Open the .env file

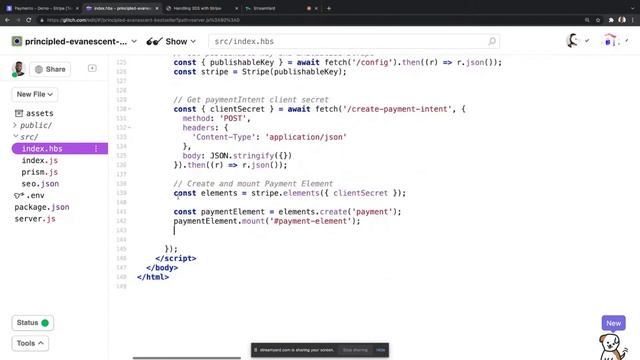[x=29, y=196]
